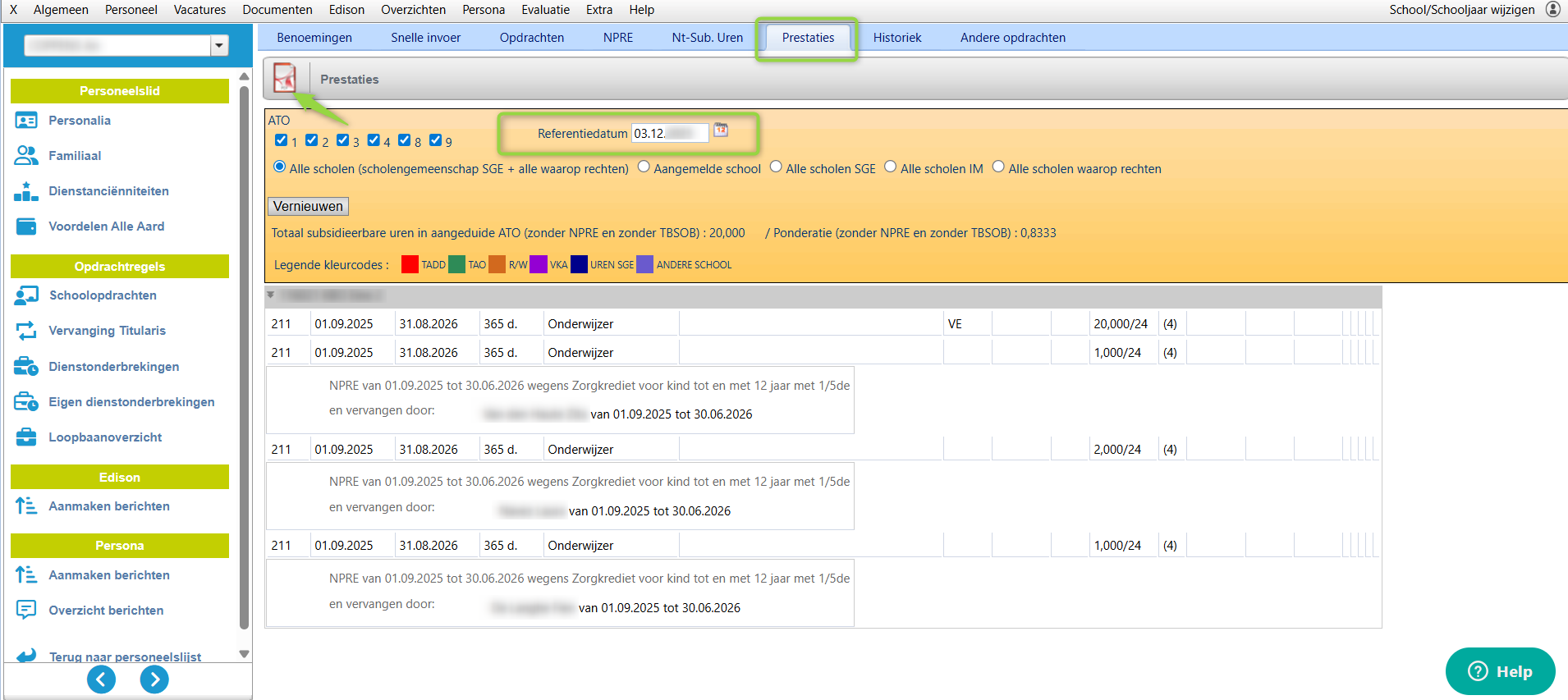Uncheck ATO checkbox 9

click(x=436, y=140)
